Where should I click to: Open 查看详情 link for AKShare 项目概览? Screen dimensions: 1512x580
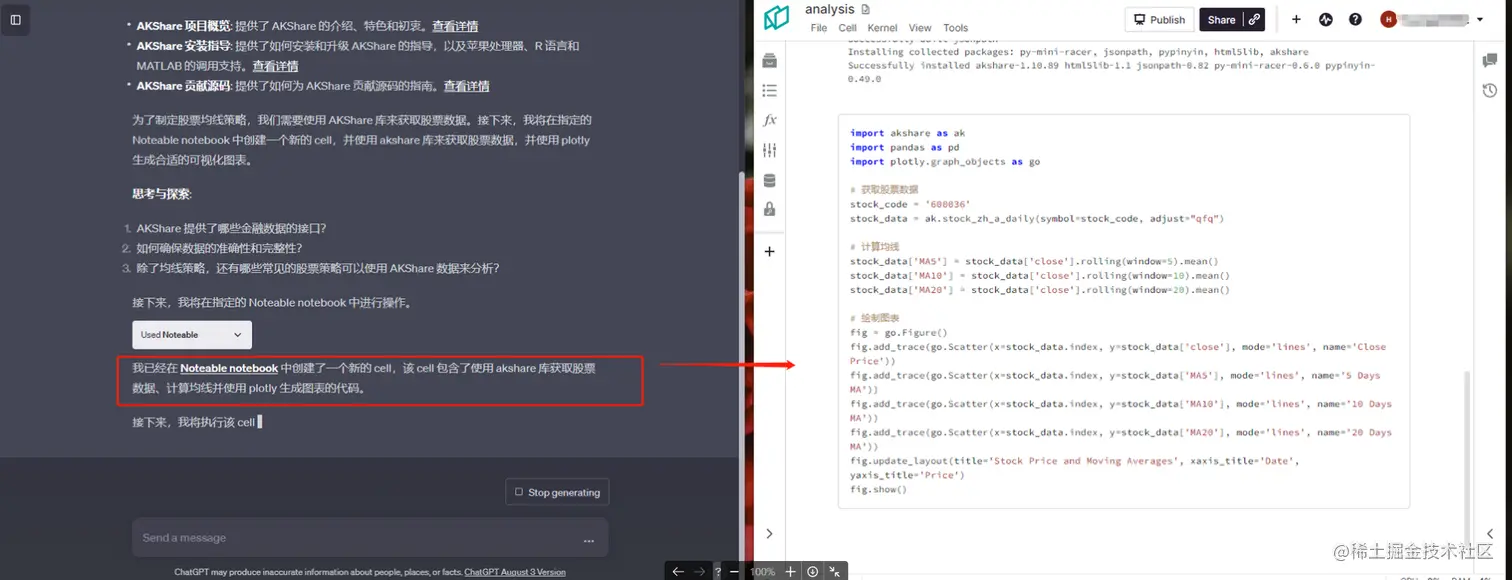pos(455,26)
